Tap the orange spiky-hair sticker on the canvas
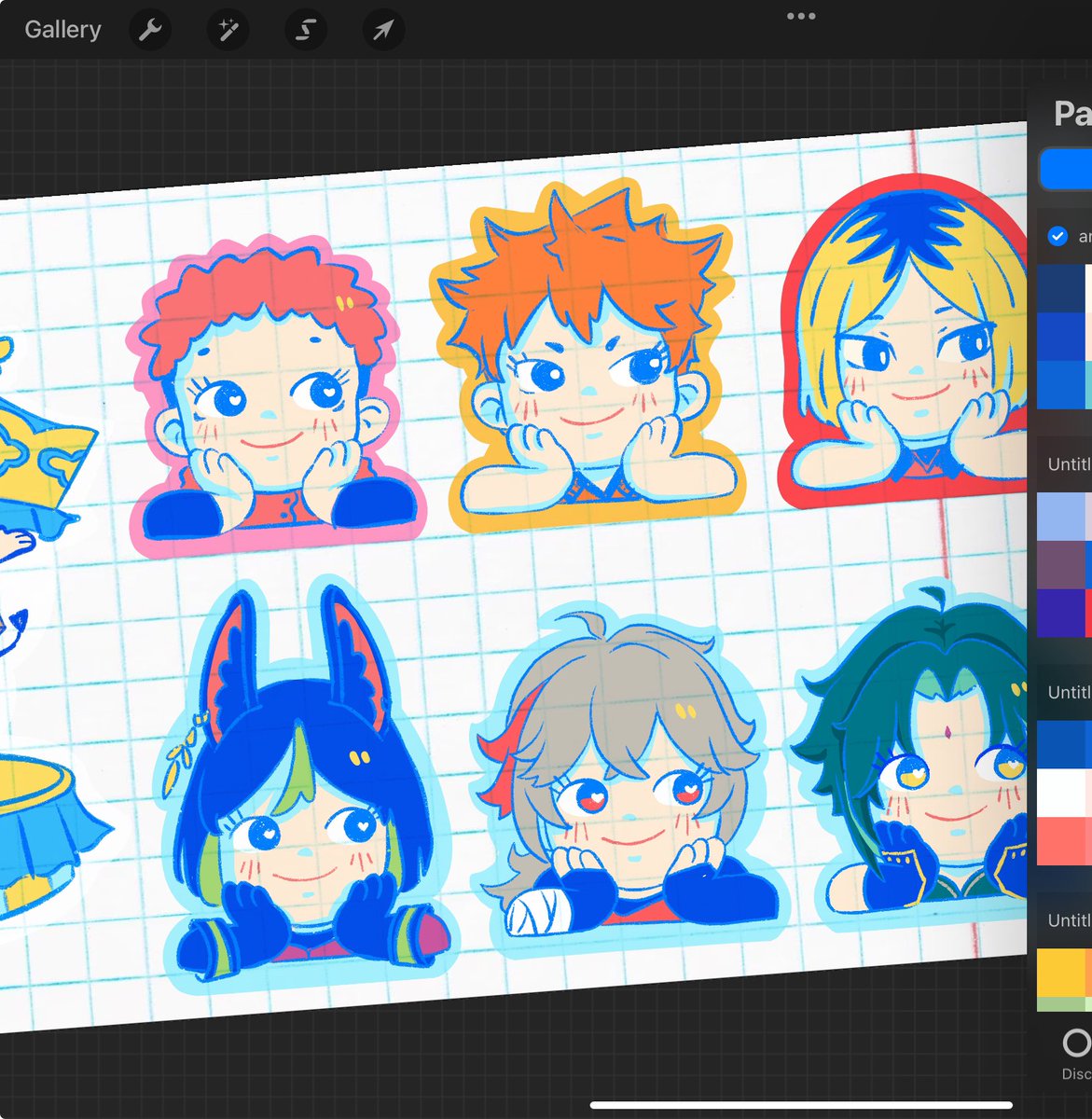Viewport: 1092px width, 1119px height. (587, 354)
